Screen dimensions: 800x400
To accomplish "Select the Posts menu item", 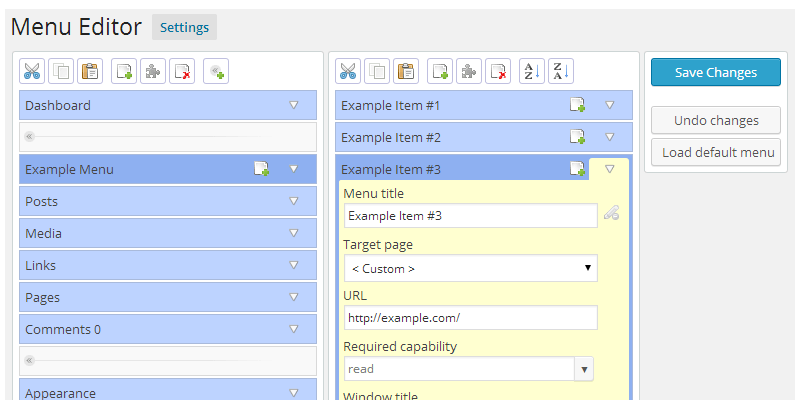I will pos(150,201).
